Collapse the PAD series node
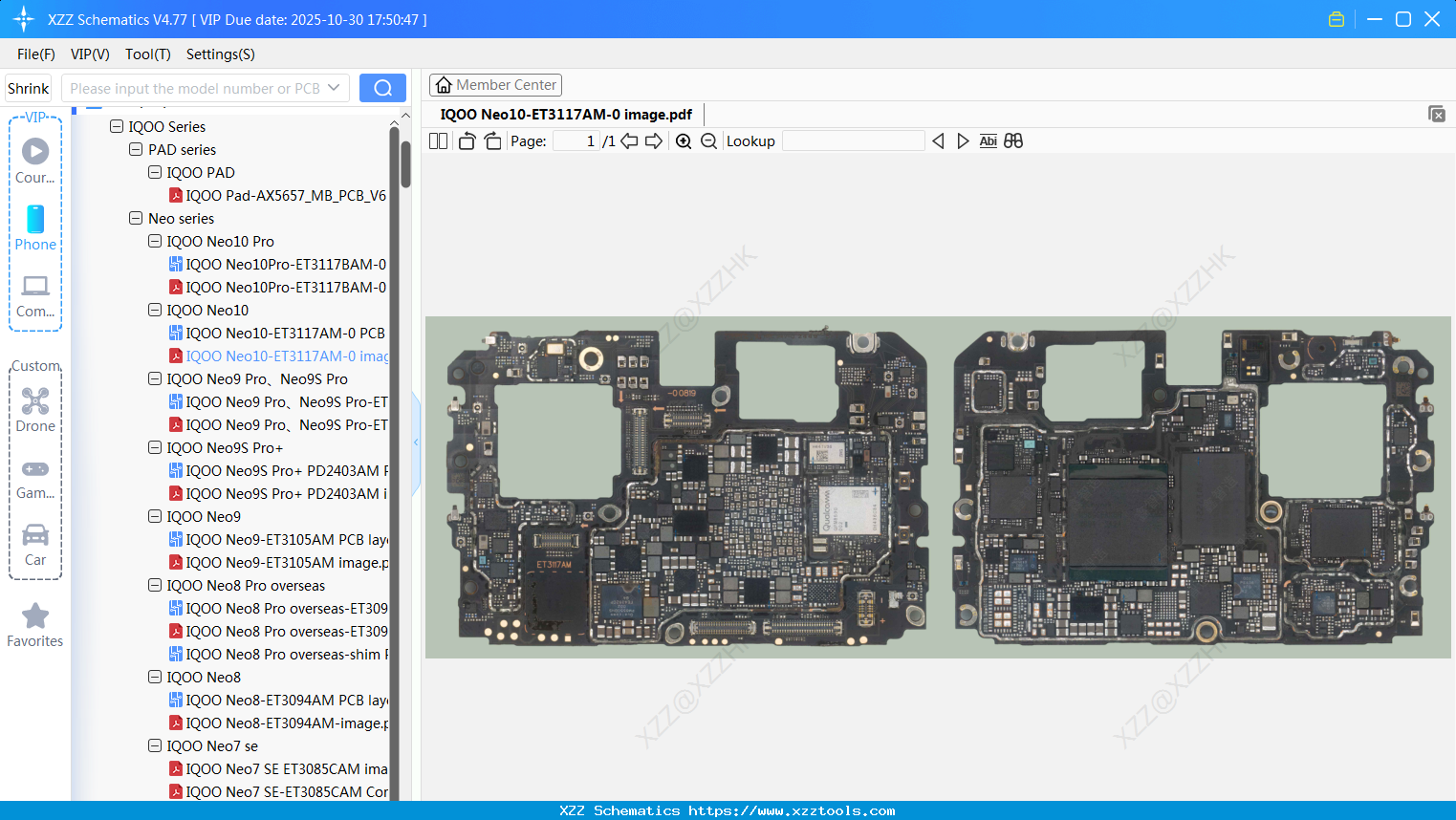 pyautogui.click(x=136, y=149)
